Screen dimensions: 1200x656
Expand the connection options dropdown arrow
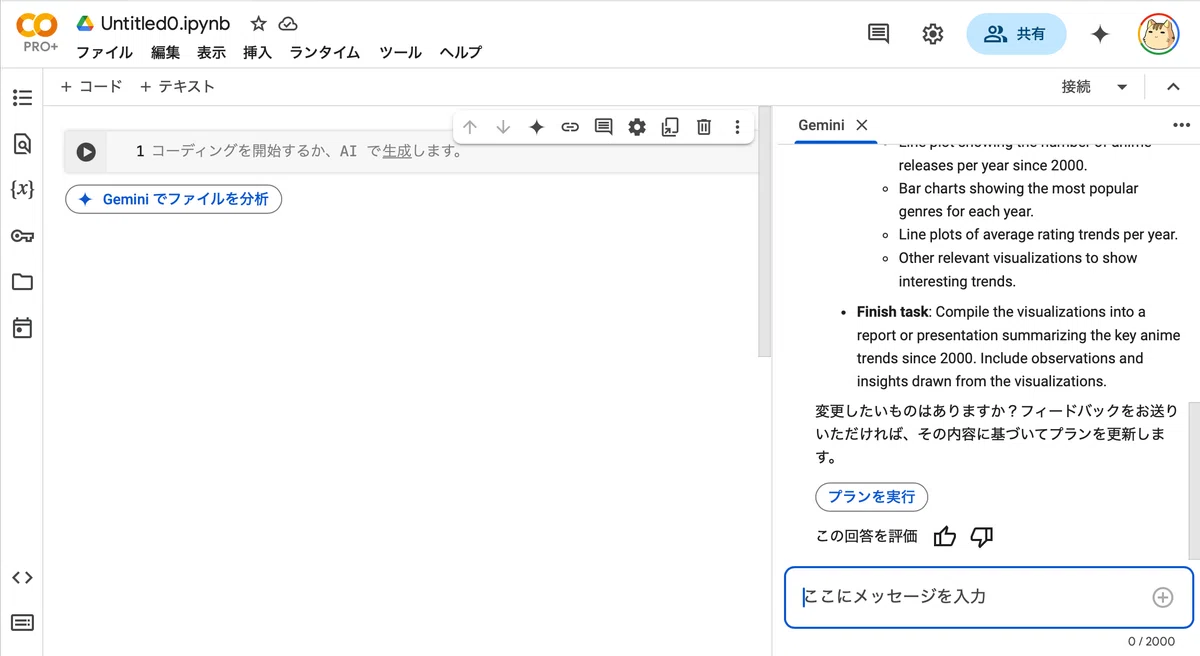click(x=1122, y=87)
